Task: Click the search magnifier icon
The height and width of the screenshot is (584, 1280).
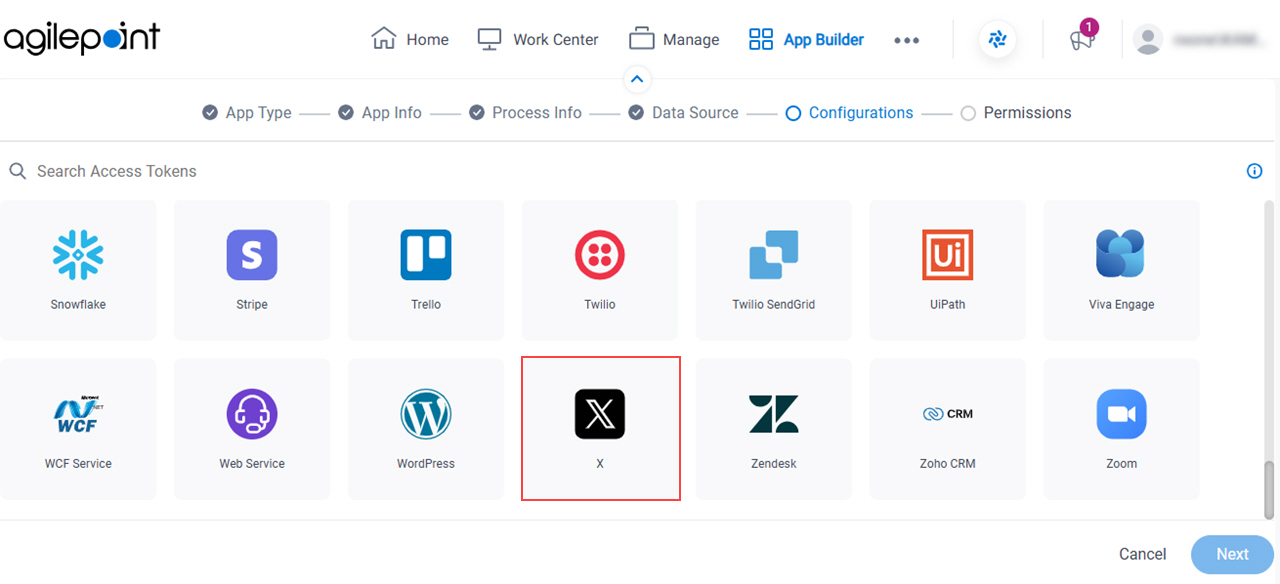Action: coord(18,171)
